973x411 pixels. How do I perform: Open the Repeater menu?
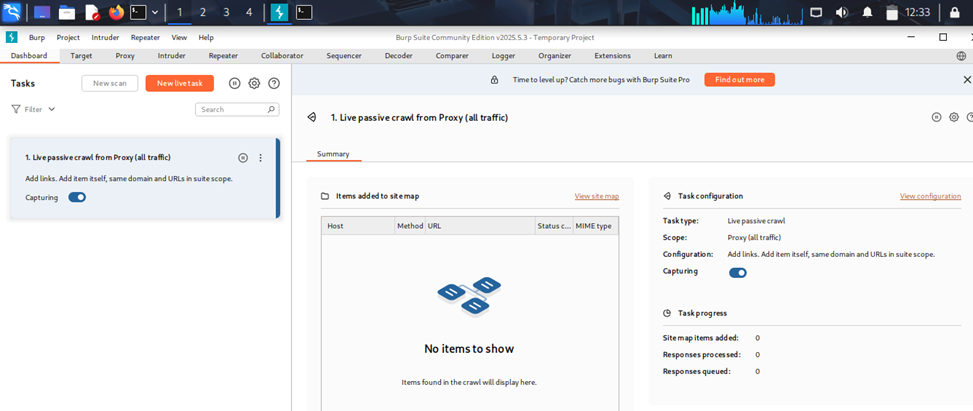click(145, 37)
